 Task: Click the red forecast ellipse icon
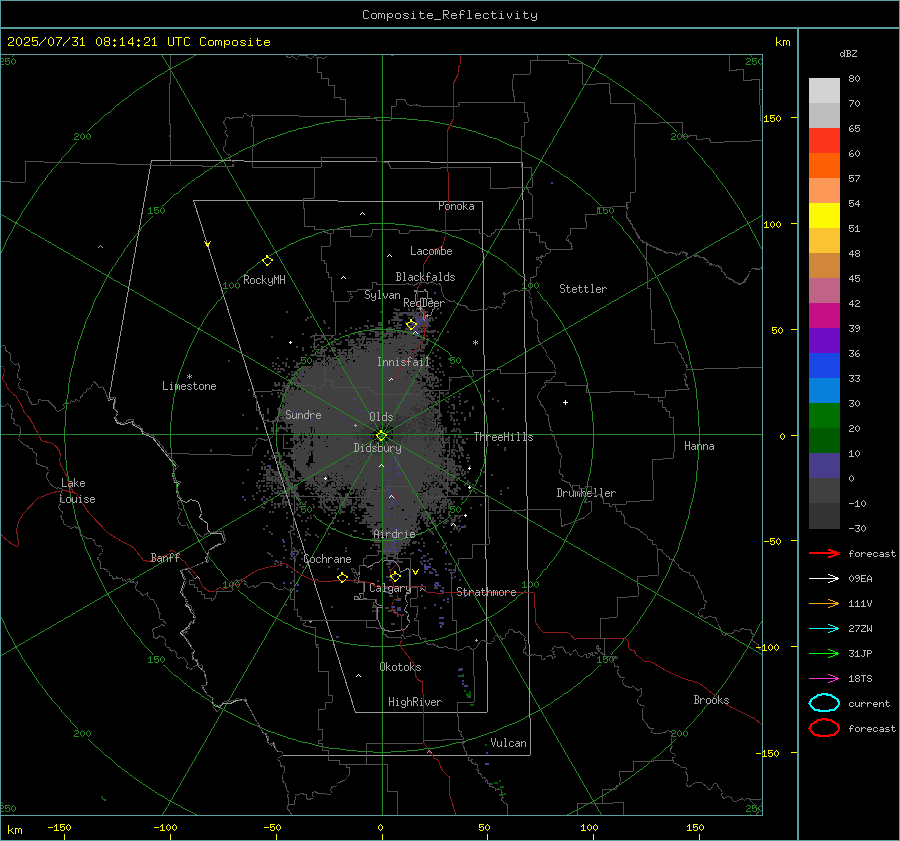[824, 728]
